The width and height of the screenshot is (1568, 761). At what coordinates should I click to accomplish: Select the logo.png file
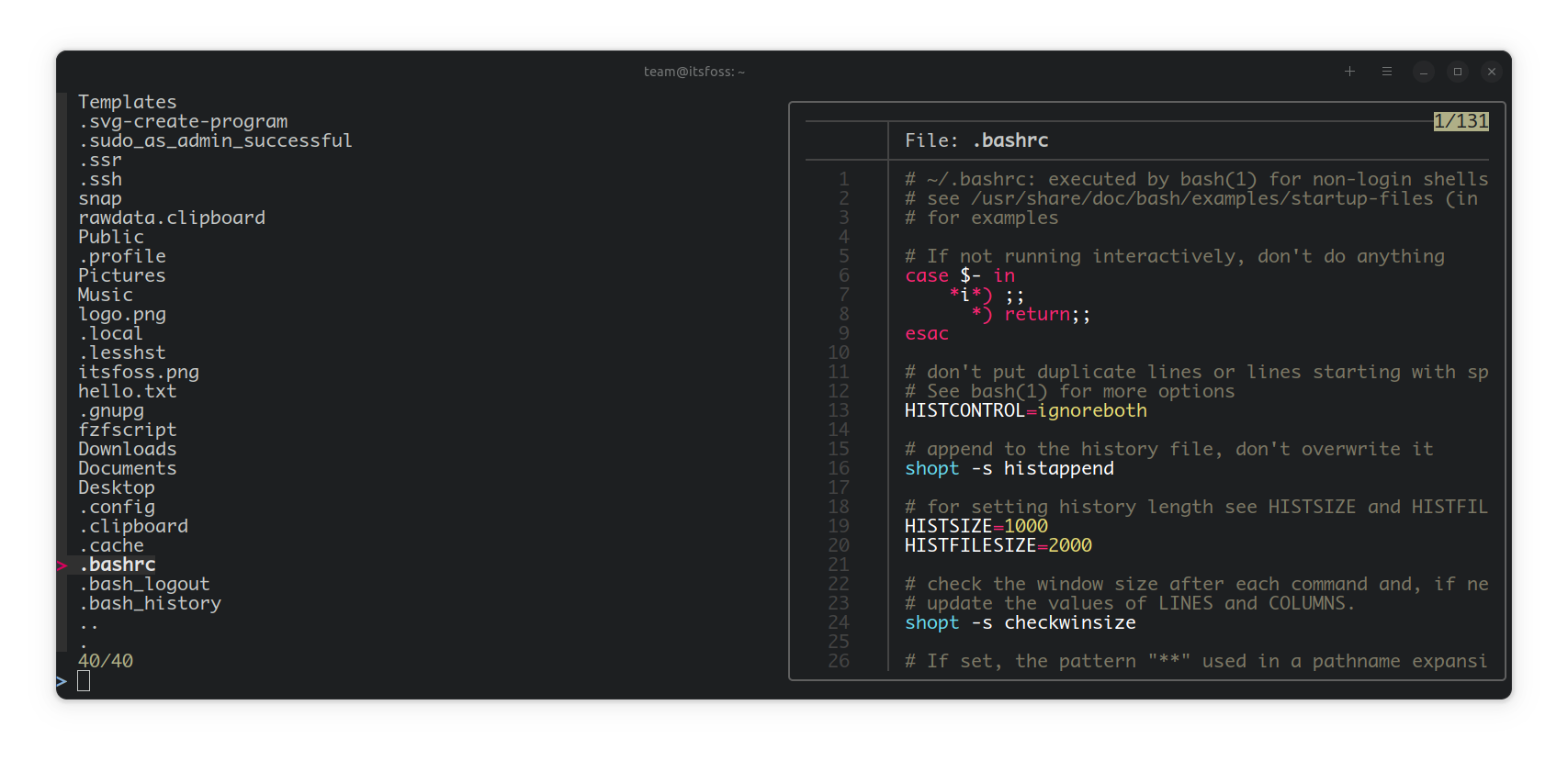[122, 314]
